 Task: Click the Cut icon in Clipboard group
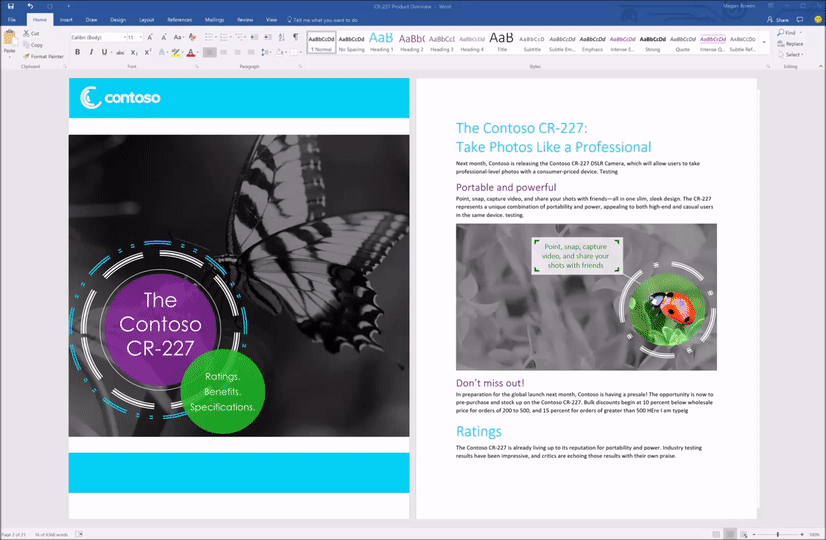click(x=32, y=34)
